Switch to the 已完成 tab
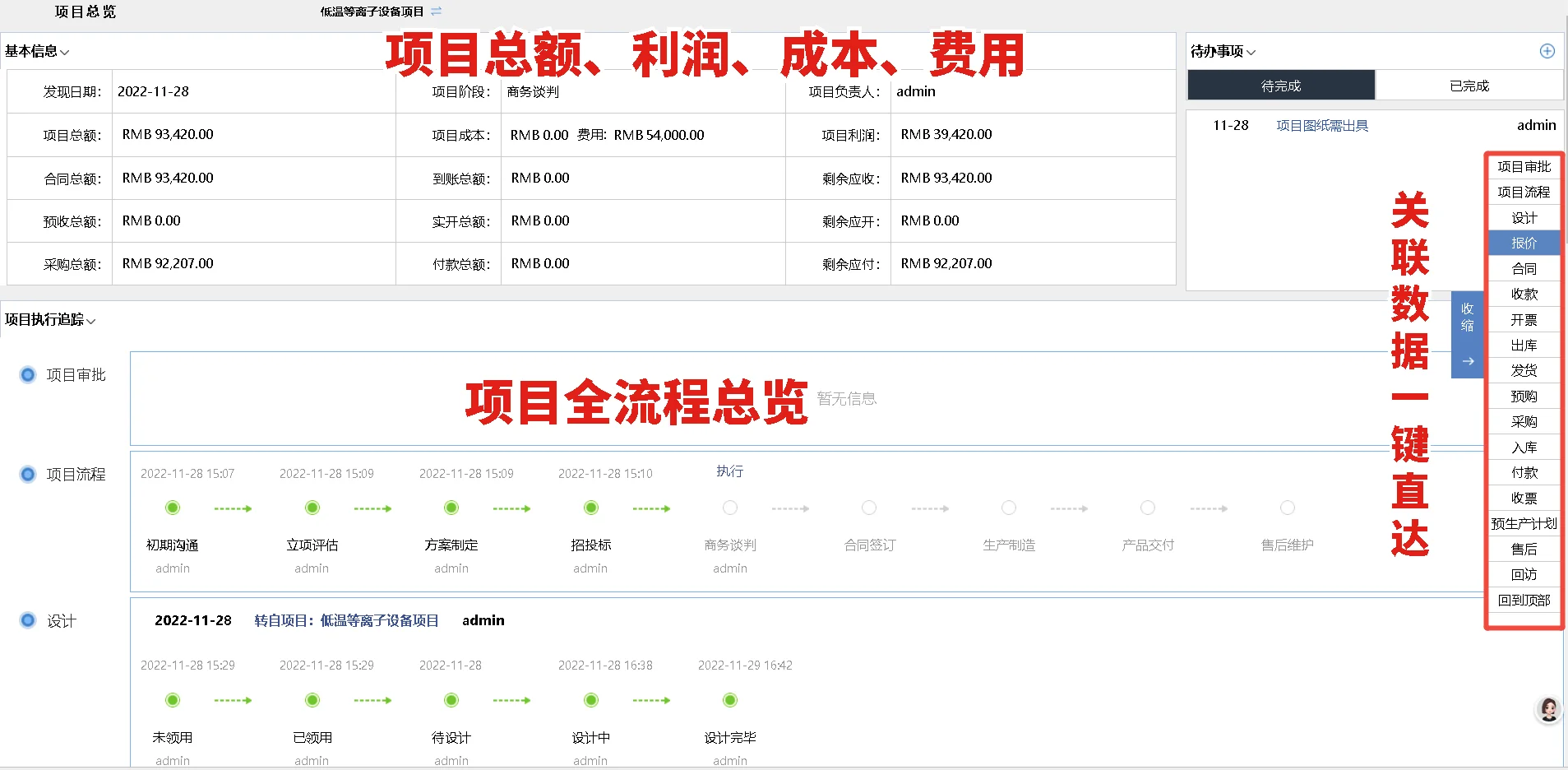Viewport: 1568px width, 770px height. (x=1470, y=85)
